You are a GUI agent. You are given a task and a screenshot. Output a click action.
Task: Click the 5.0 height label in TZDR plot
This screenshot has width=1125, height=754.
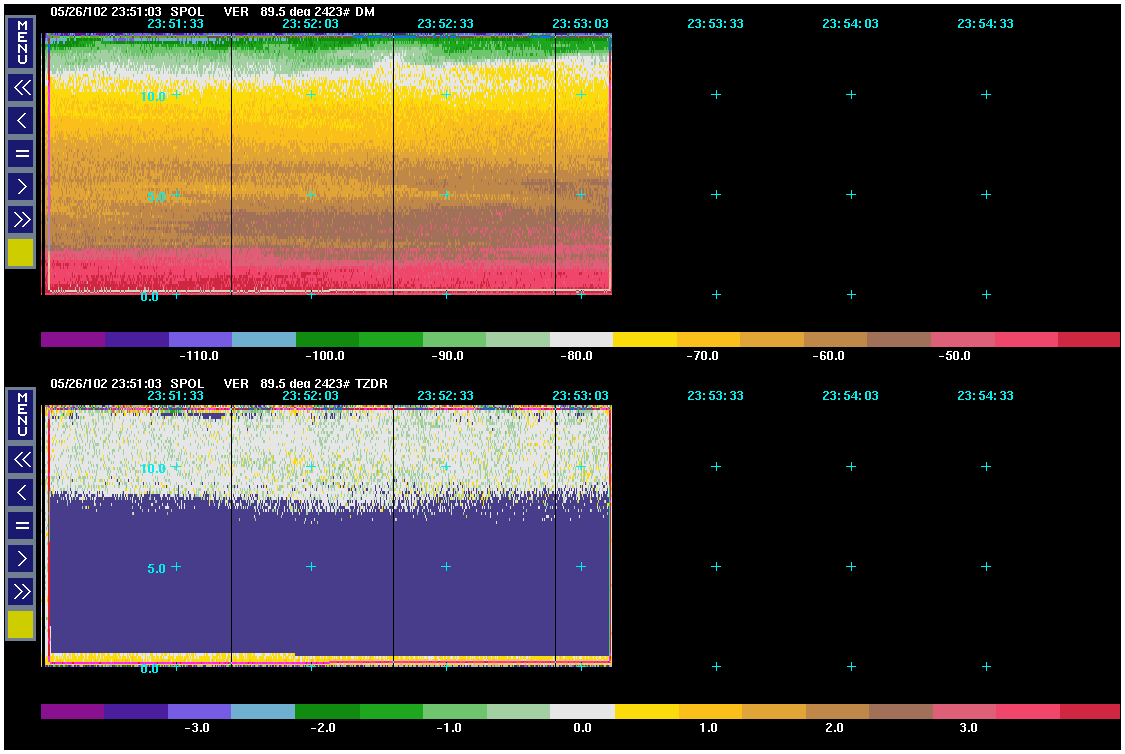[156, 569]
